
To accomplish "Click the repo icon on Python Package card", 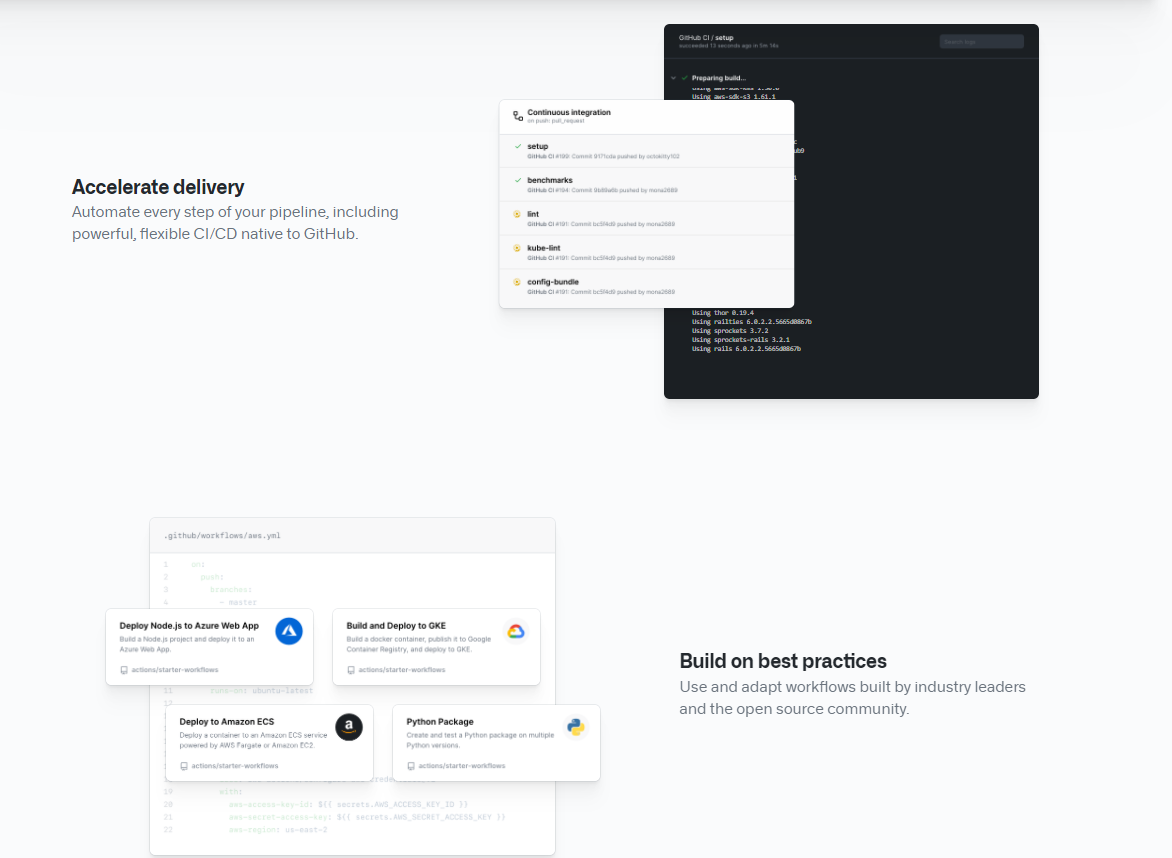I will [410, 766].
